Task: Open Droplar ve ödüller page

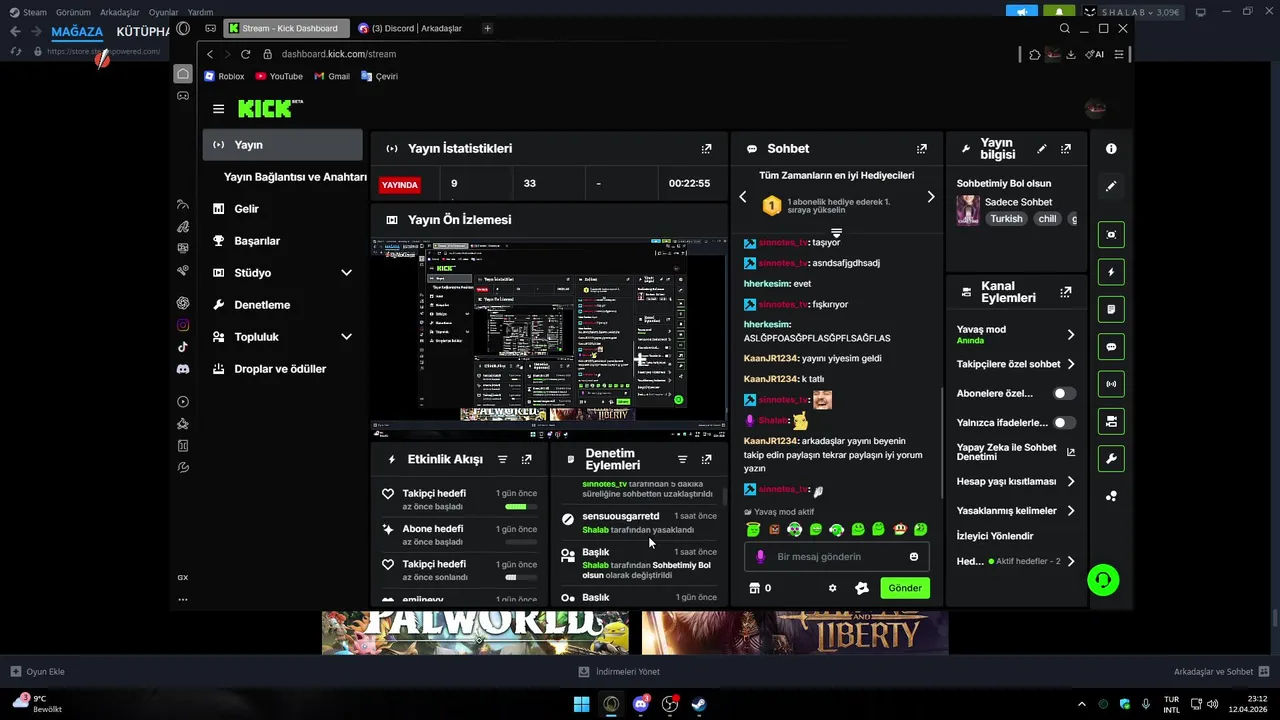Action: click(282, 369)
